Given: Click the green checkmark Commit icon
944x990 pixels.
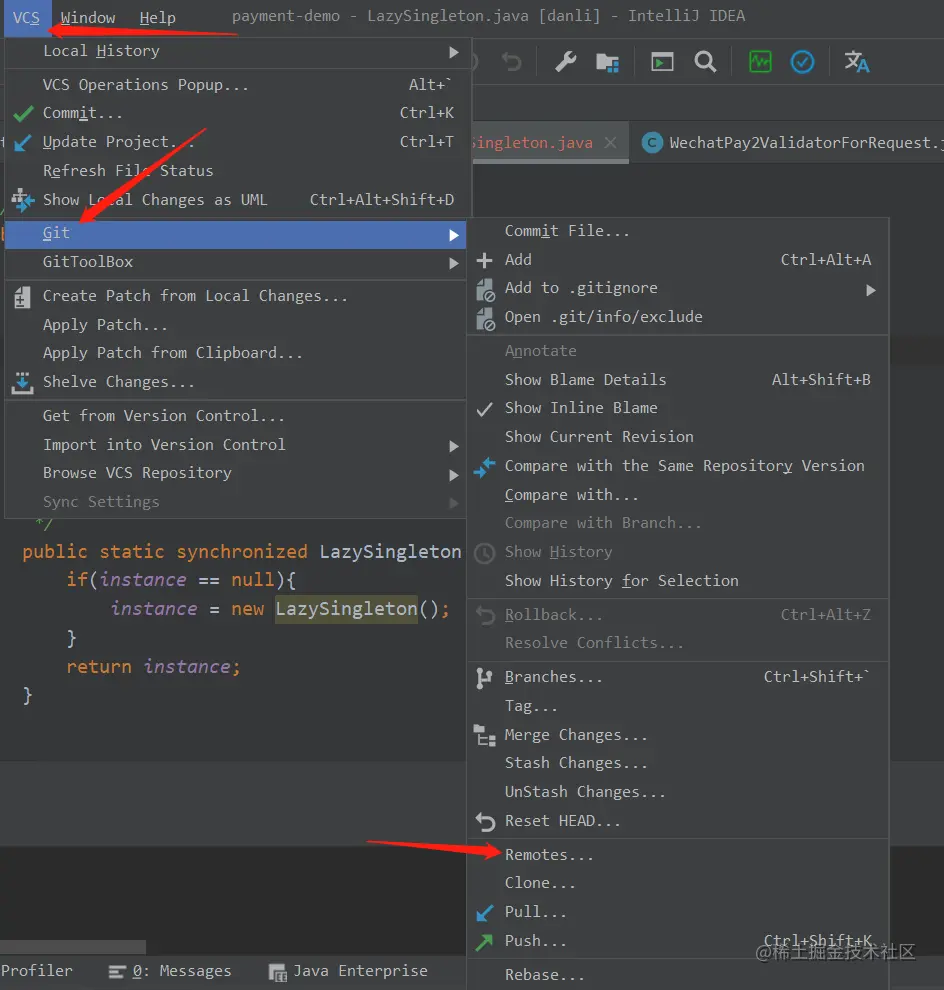Looking at the screenshot, I should 23,114.
